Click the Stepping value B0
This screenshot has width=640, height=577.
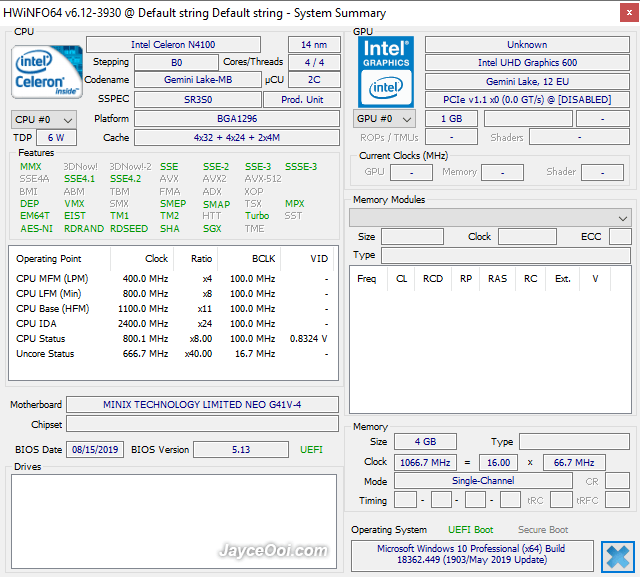[x=176, y=62]
